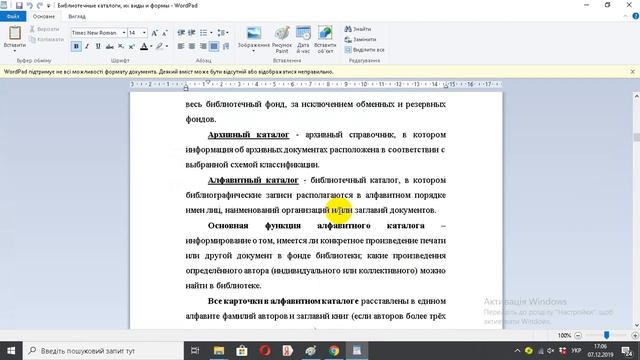This screenshot has width=640, height=360.
Task: Center-align the text
Action: (192, 46)
